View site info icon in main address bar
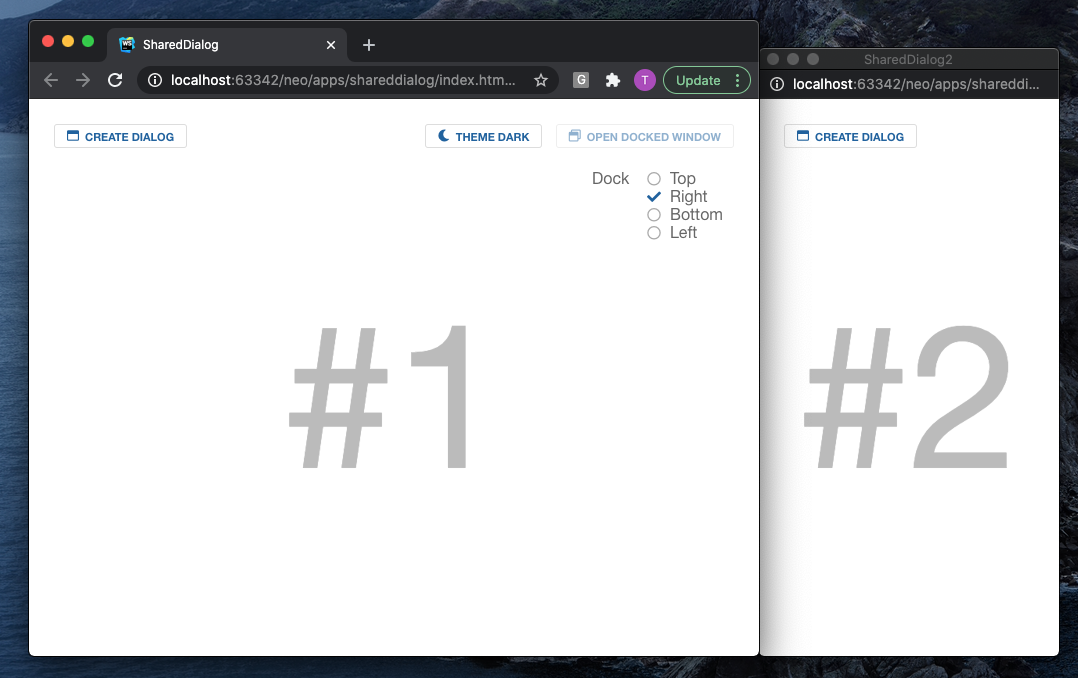This screenshot has width=1078, height=678. [155, 80]
